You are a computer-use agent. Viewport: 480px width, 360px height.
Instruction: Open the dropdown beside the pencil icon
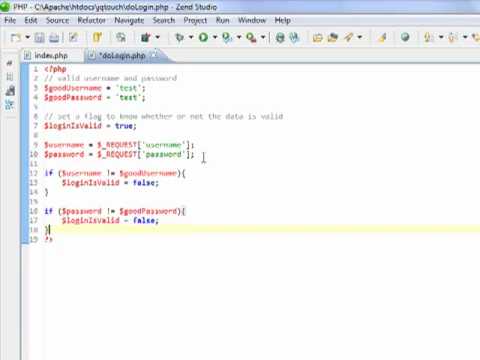(x=360, y=37)
